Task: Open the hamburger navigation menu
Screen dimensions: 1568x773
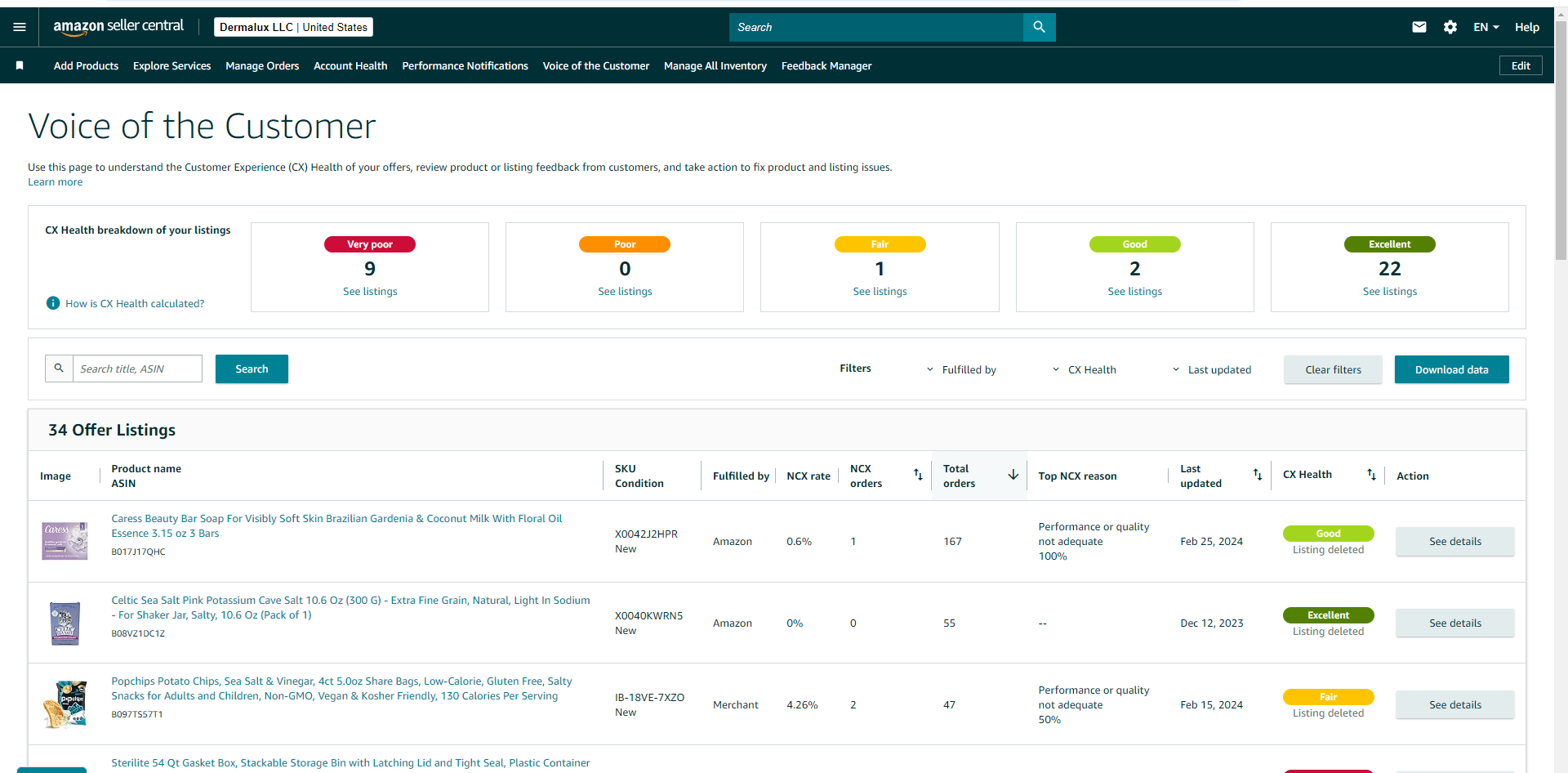Action: click(x=20, y=27)
